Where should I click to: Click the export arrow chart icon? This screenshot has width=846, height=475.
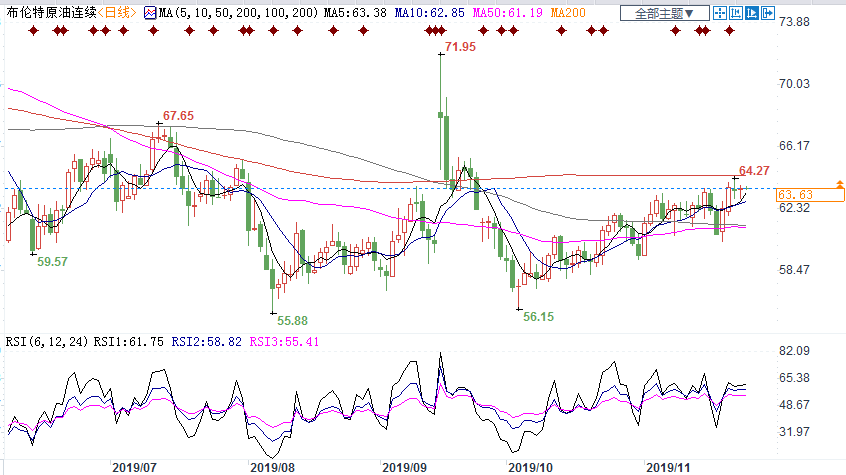coord(768,13)
